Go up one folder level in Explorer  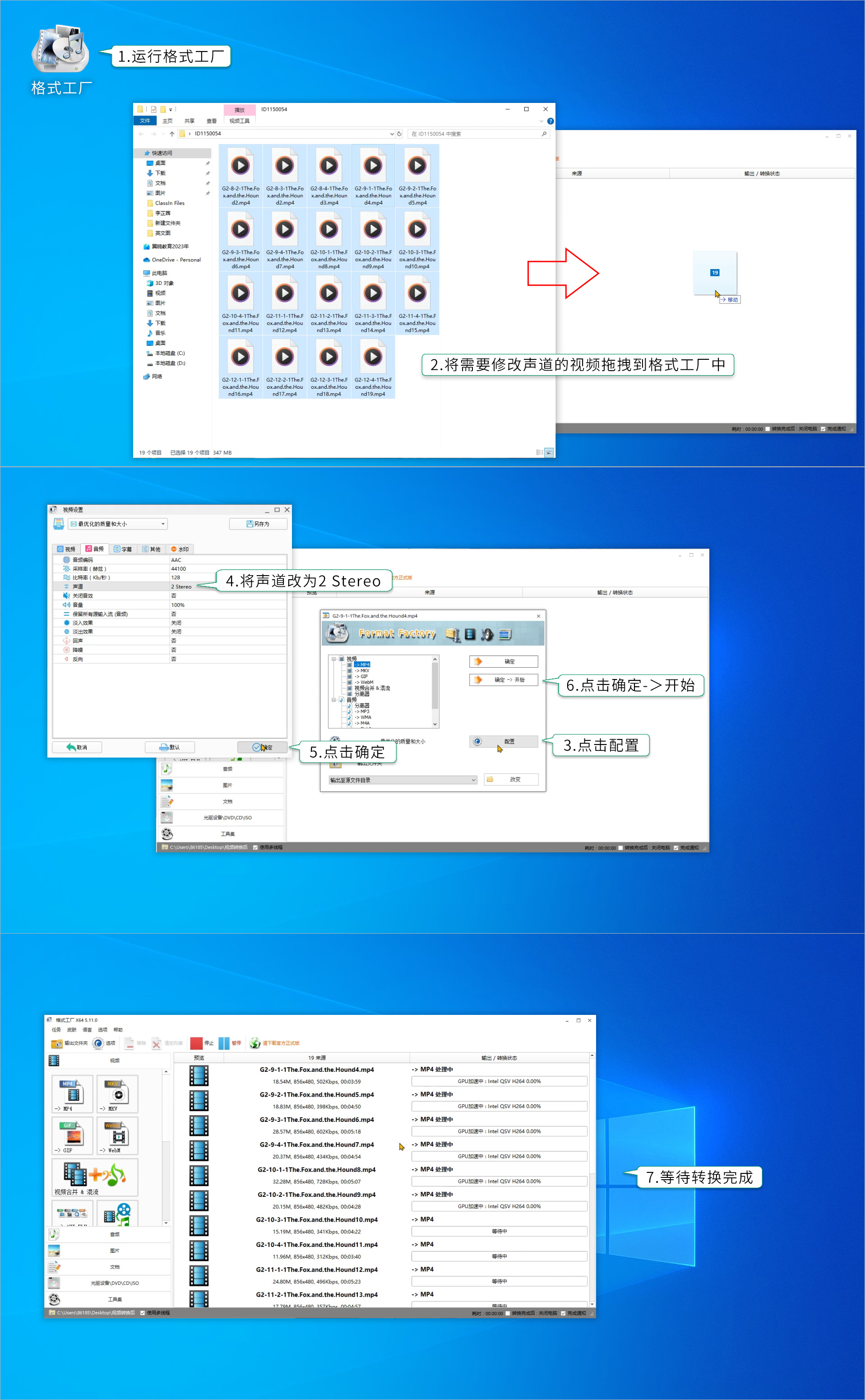[x=171, y=134]
